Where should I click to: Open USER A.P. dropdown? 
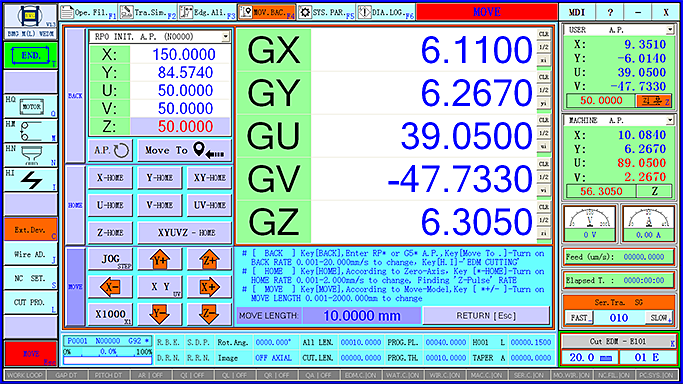pos(669,30)
